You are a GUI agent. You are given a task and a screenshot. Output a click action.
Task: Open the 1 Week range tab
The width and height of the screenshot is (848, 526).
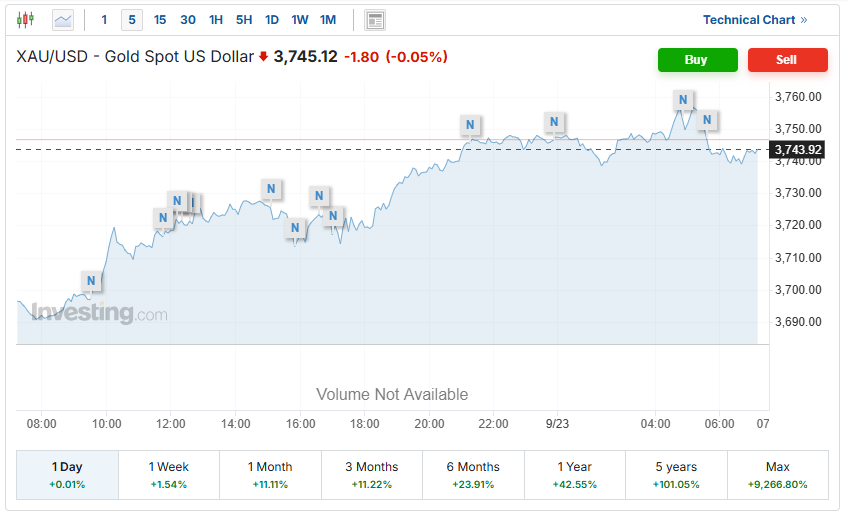pyautogui.click(x=169, y=474)
